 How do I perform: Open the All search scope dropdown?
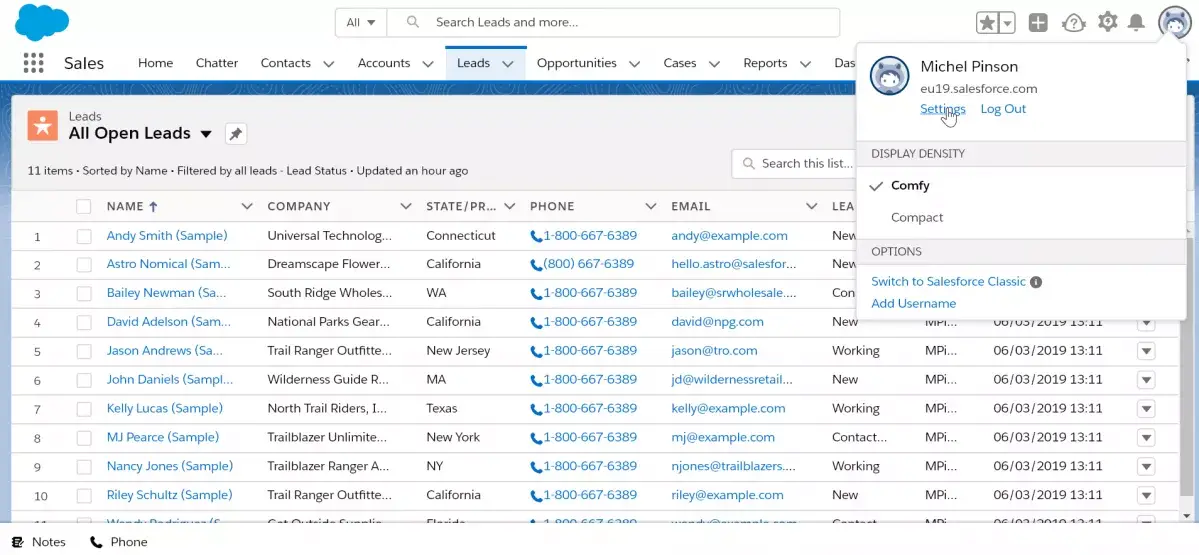point(361,22)
